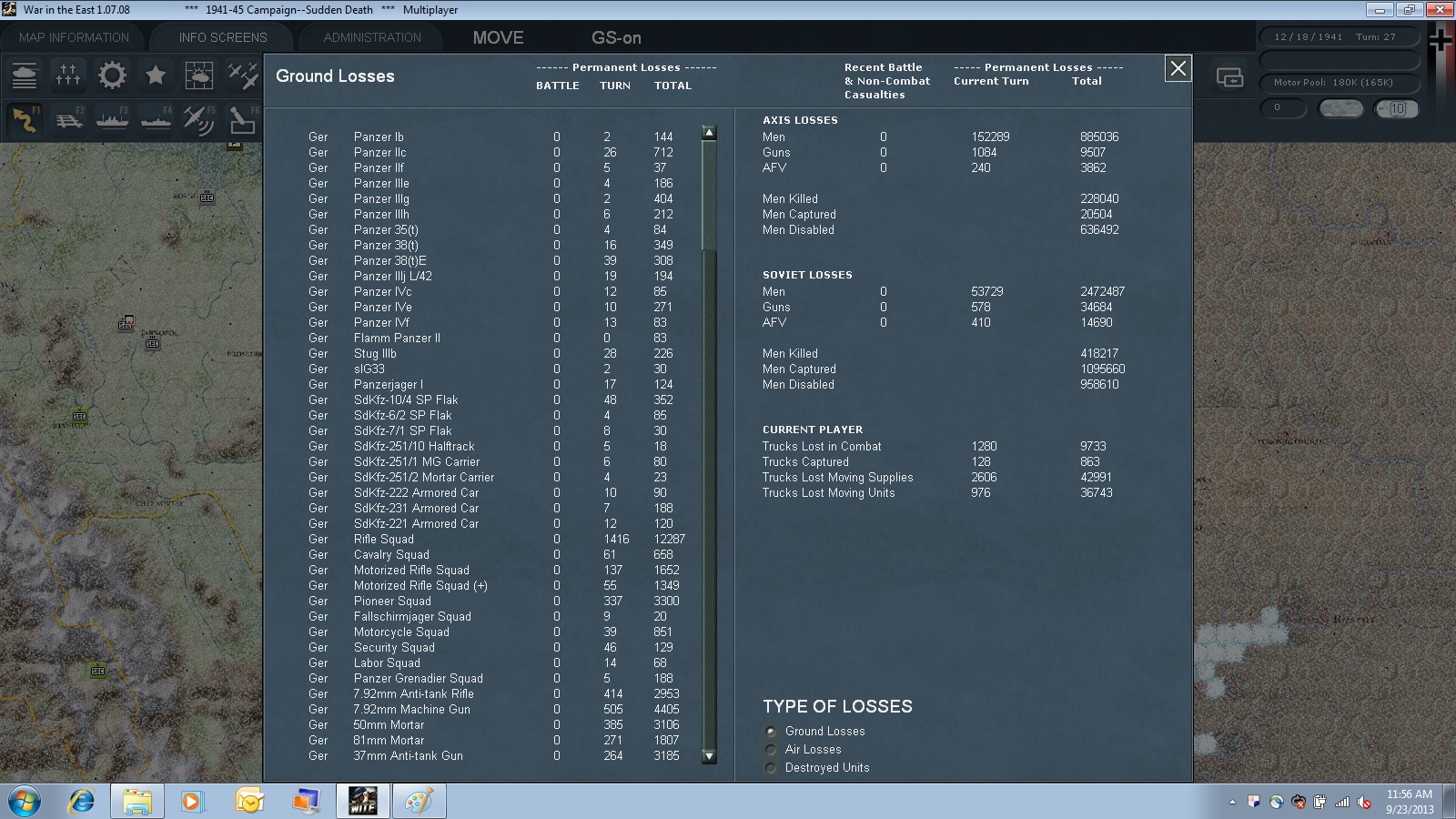The image size is (1456, 819).
Task: Click Soviet Men Killed value 418217
Action: (1099, 353)
